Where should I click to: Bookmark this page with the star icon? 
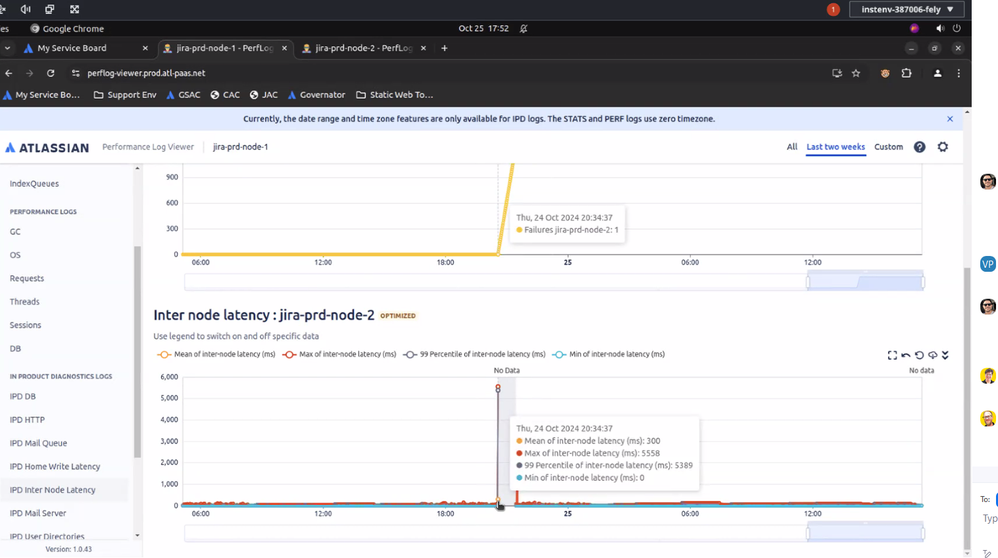coord(856,73)
